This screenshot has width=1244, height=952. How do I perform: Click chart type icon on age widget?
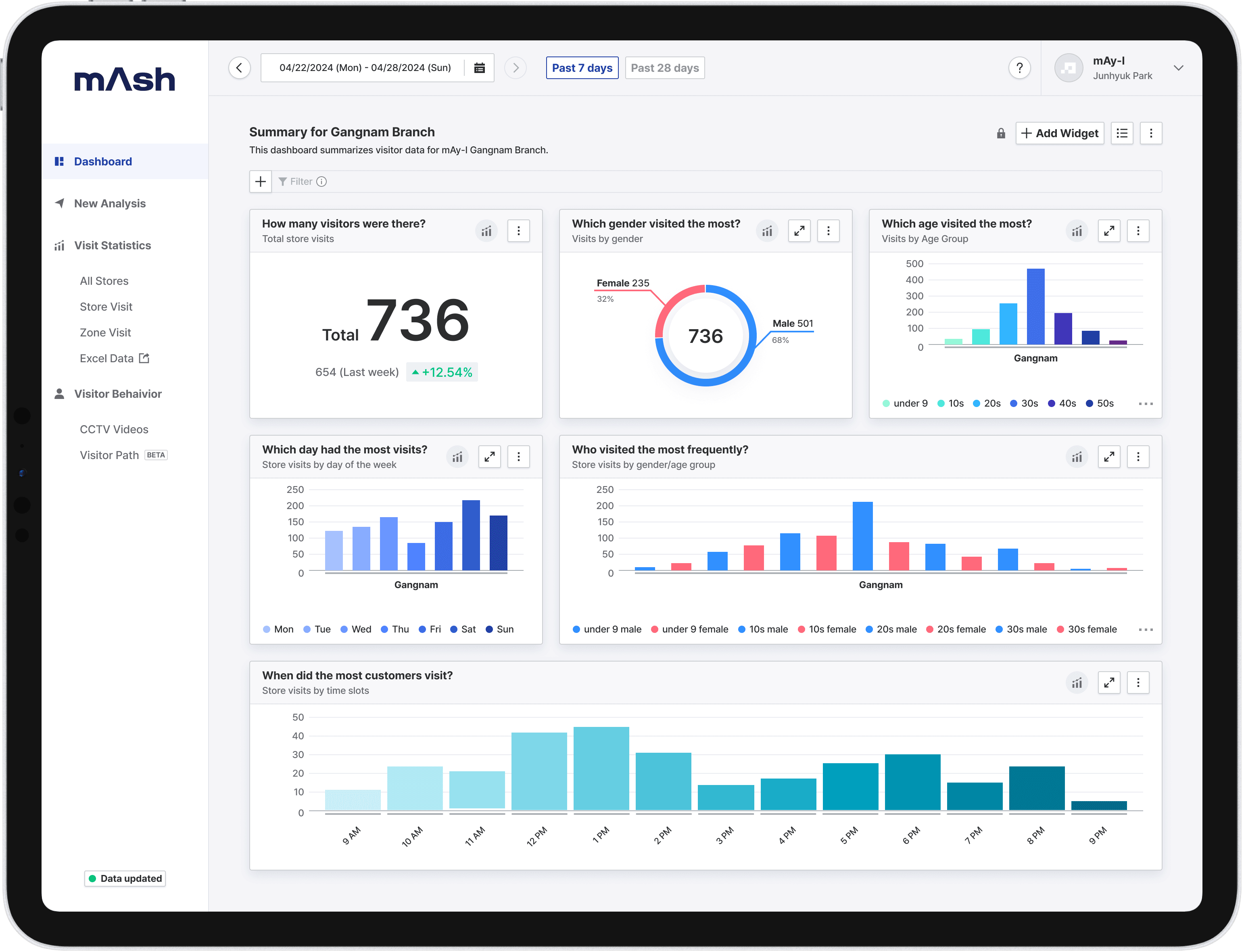(x=1076, y=231)
